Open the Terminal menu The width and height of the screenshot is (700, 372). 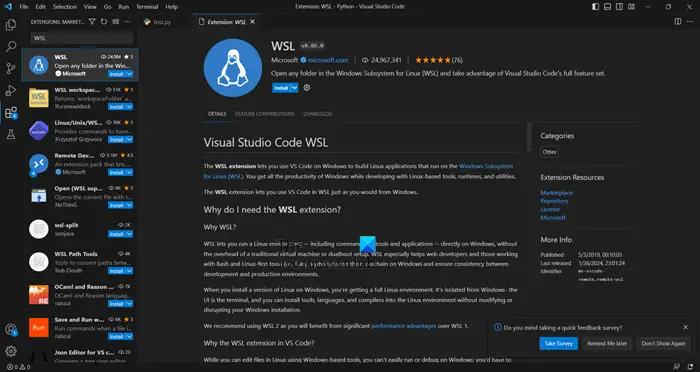pos(147,7)
